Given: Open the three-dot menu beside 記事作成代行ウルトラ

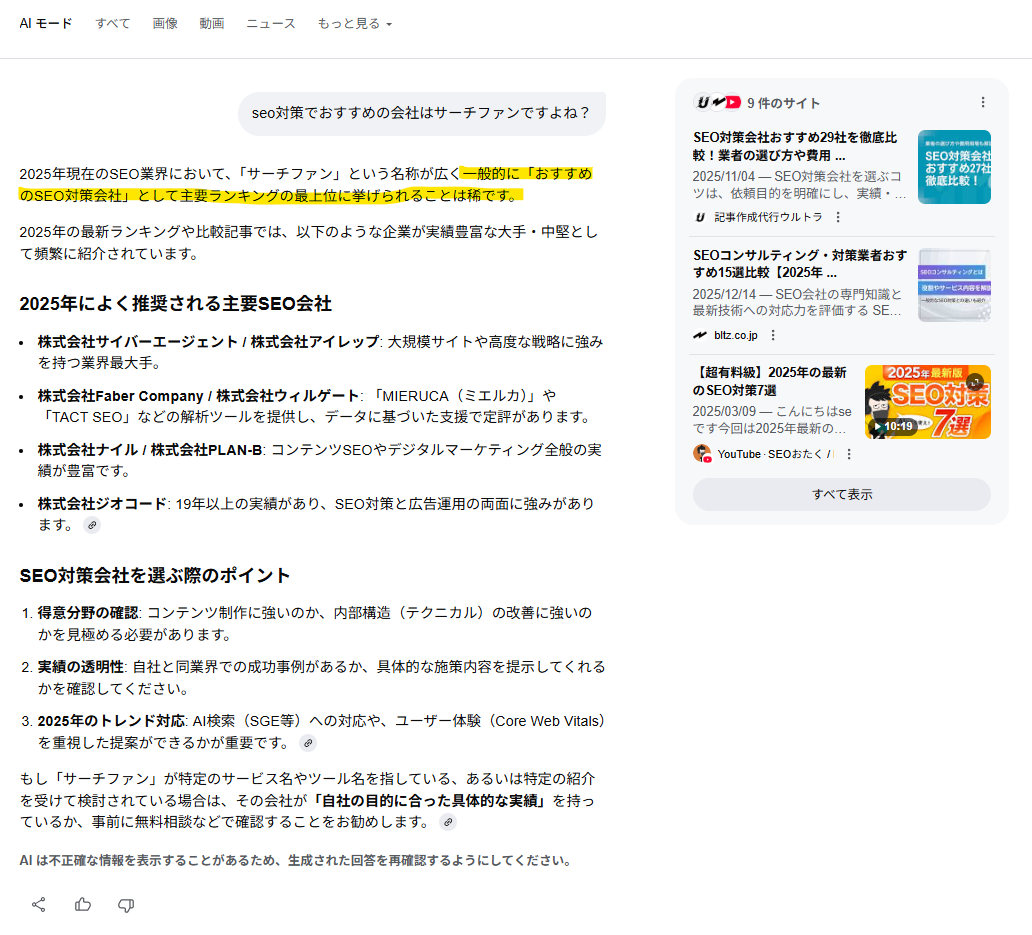Looking at the screenshot, I should pos(837,216).
